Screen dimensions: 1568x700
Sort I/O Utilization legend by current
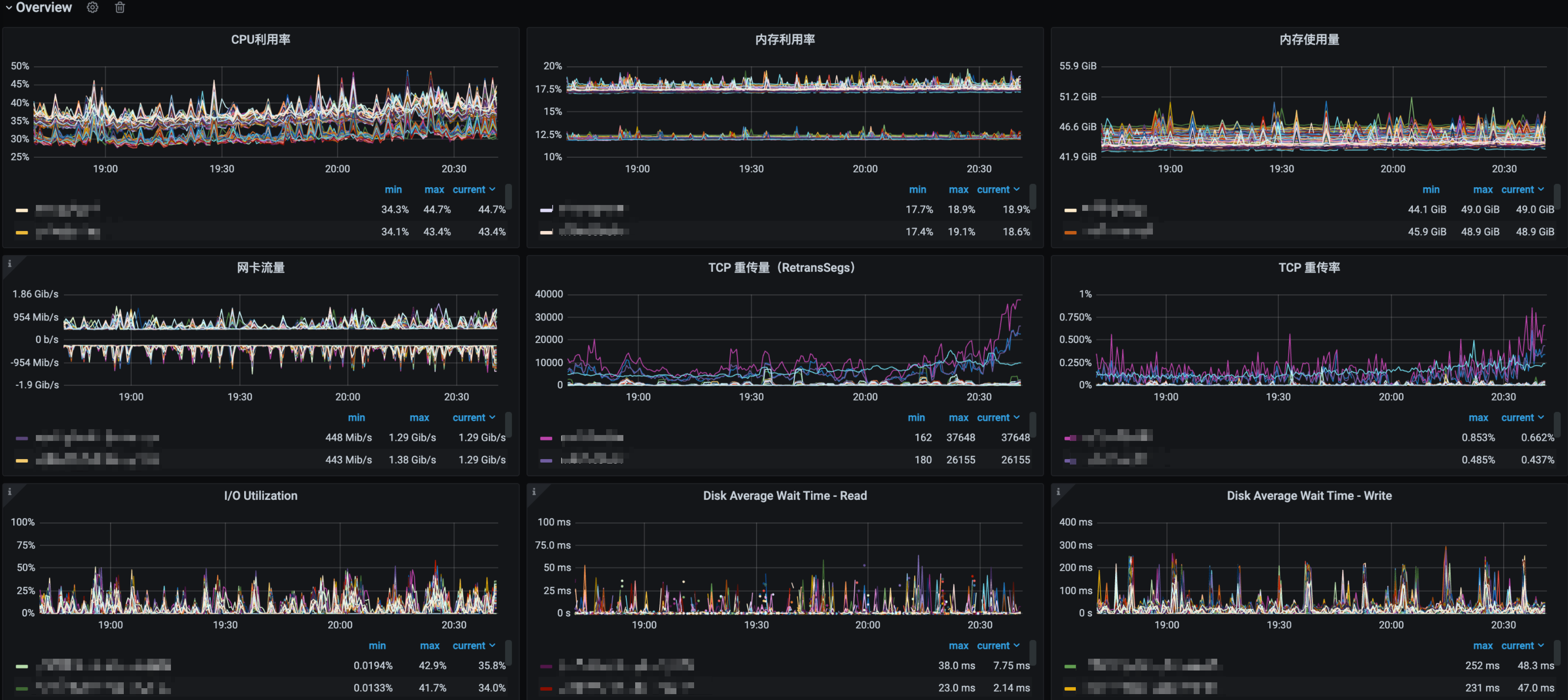coord(474,645)
